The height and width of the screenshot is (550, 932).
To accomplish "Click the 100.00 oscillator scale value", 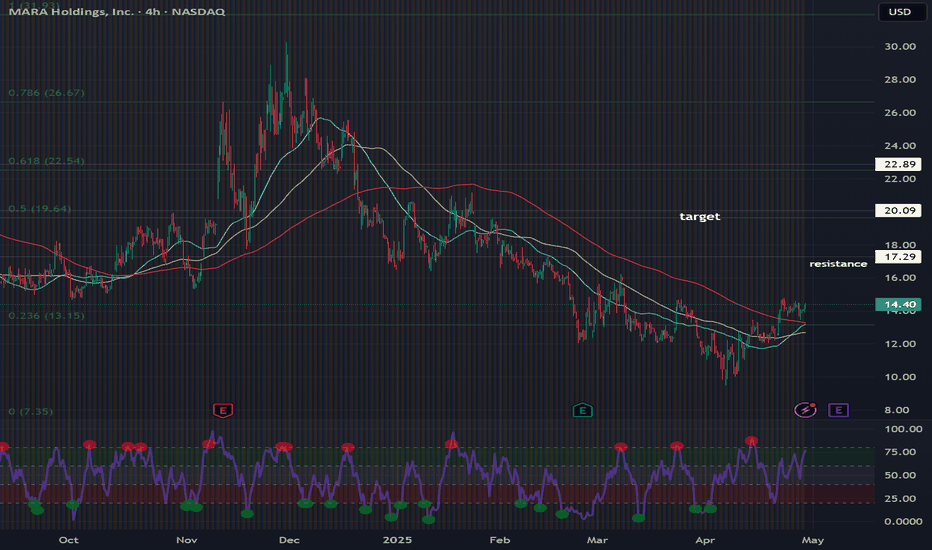I will (903, 429).
